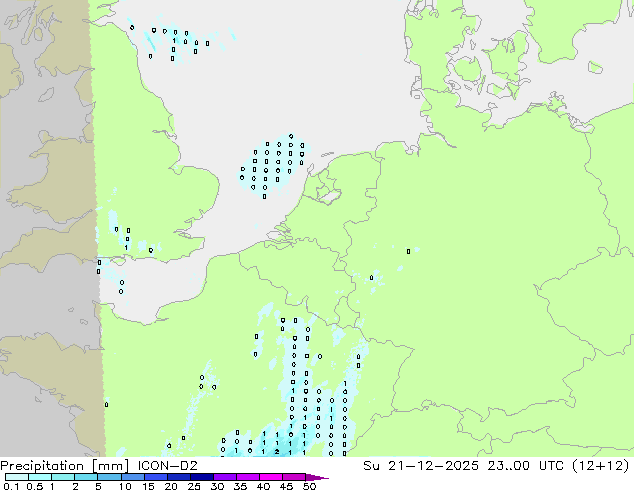Pick the 25–30 mm navy legend swatch
The image size is (634, 490).
point(202,477)
